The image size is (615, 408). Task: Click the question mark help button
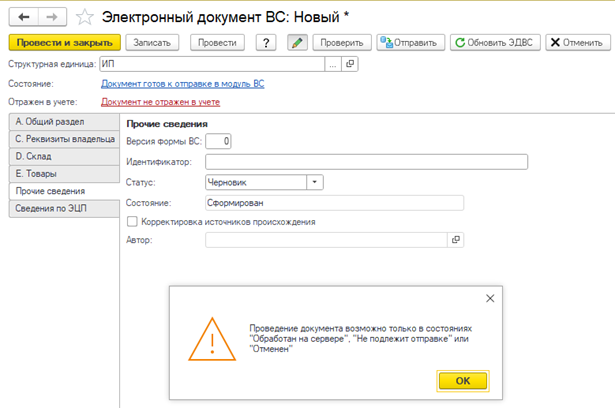(x=266, y=43)
